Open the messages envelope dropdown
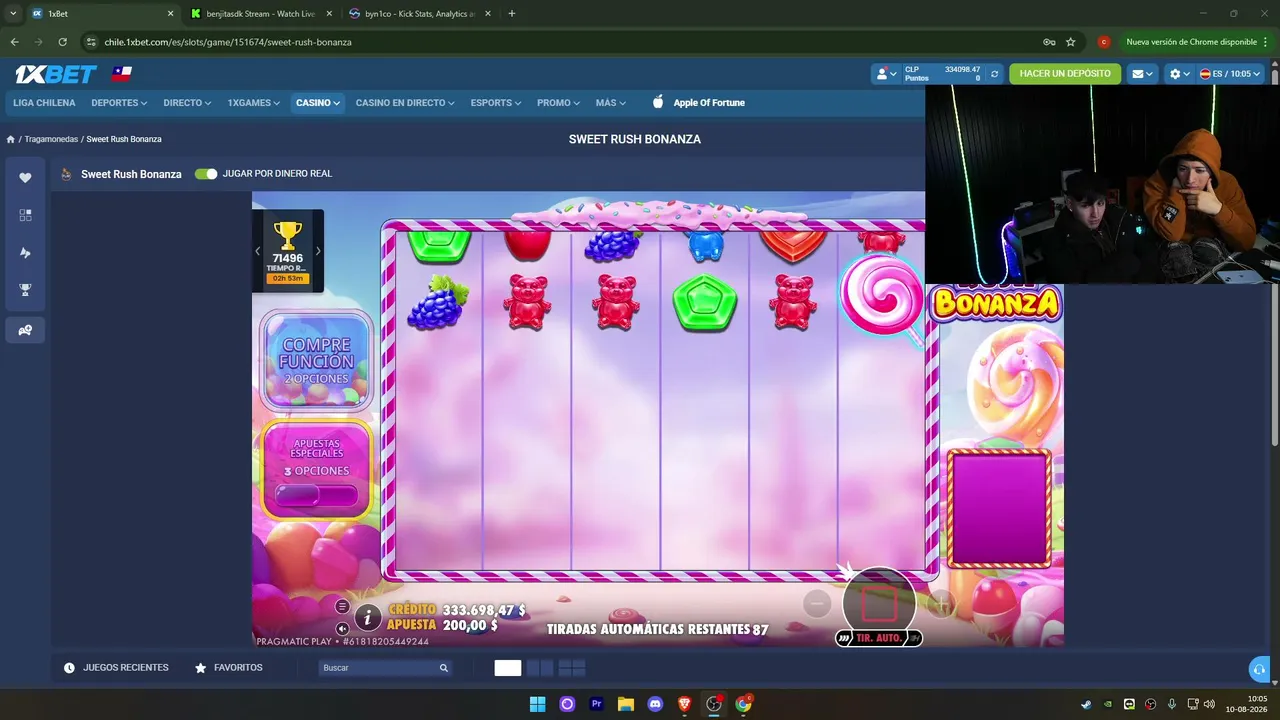Screen dimensions: 1280x720 (1142, 74)
